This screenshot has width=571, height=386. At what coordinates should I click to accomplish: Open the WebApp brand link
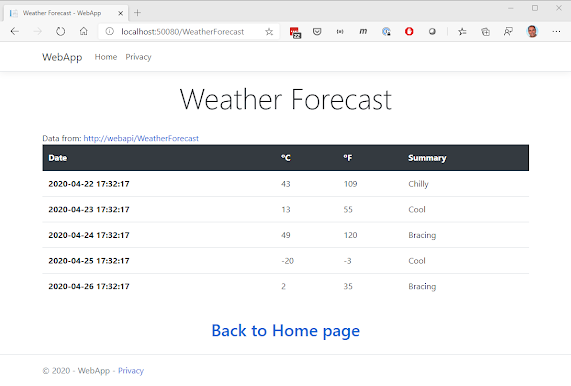tap(62, 57)
